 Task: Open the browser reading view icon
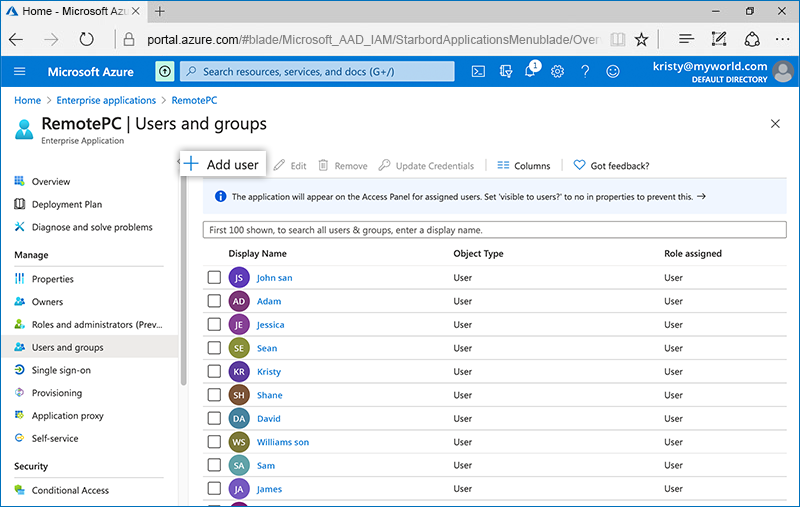click(x=617, y=39)
